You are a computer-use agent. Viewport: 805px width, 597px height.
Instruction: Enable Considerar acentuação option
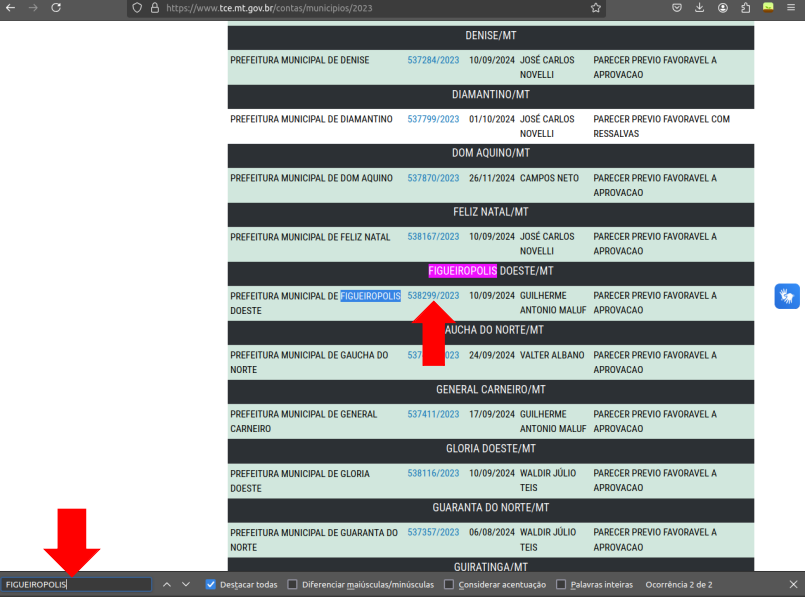(449, 584)
